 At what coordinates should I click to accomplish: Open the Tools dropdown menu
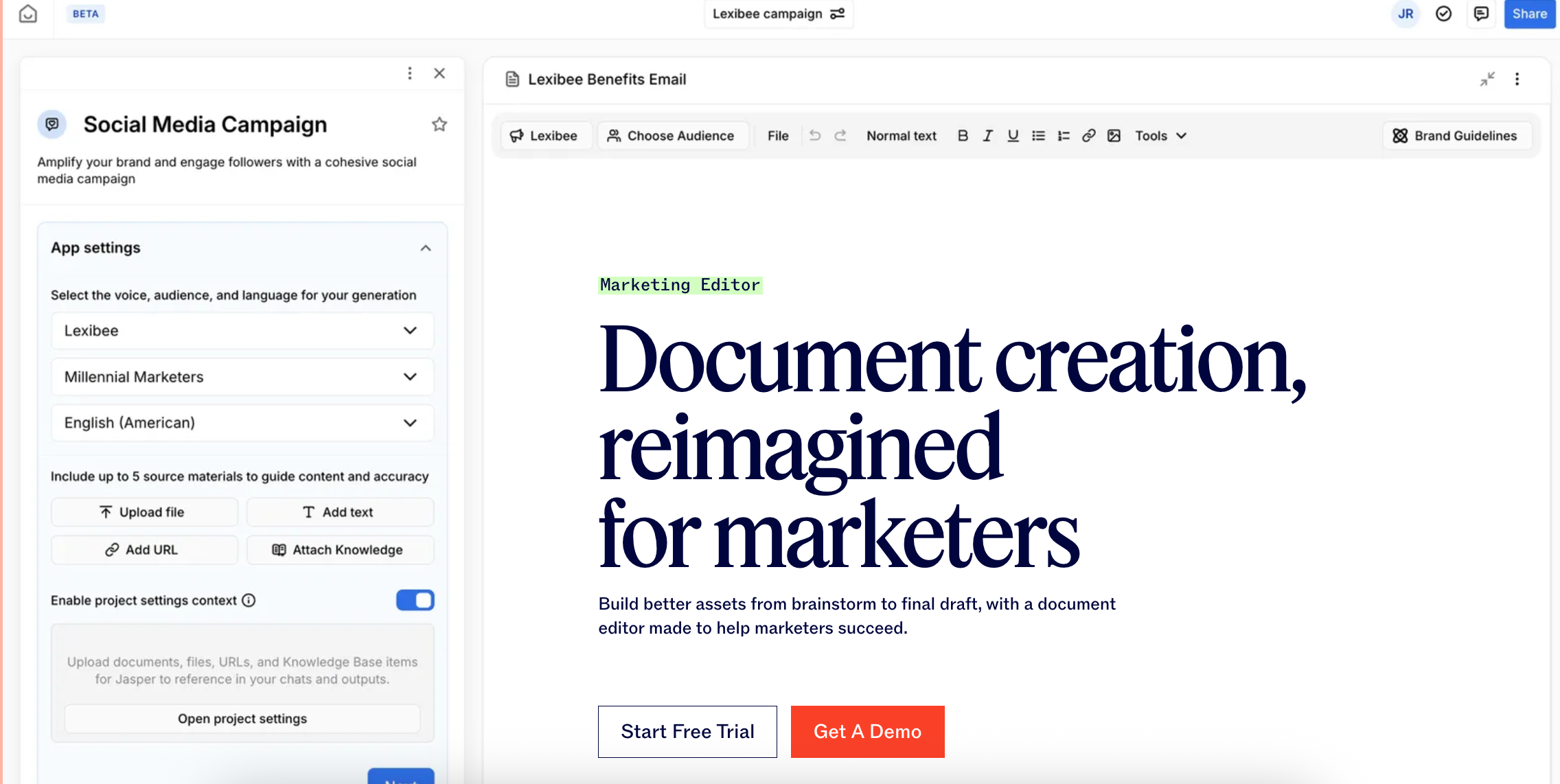(1160, 136)
